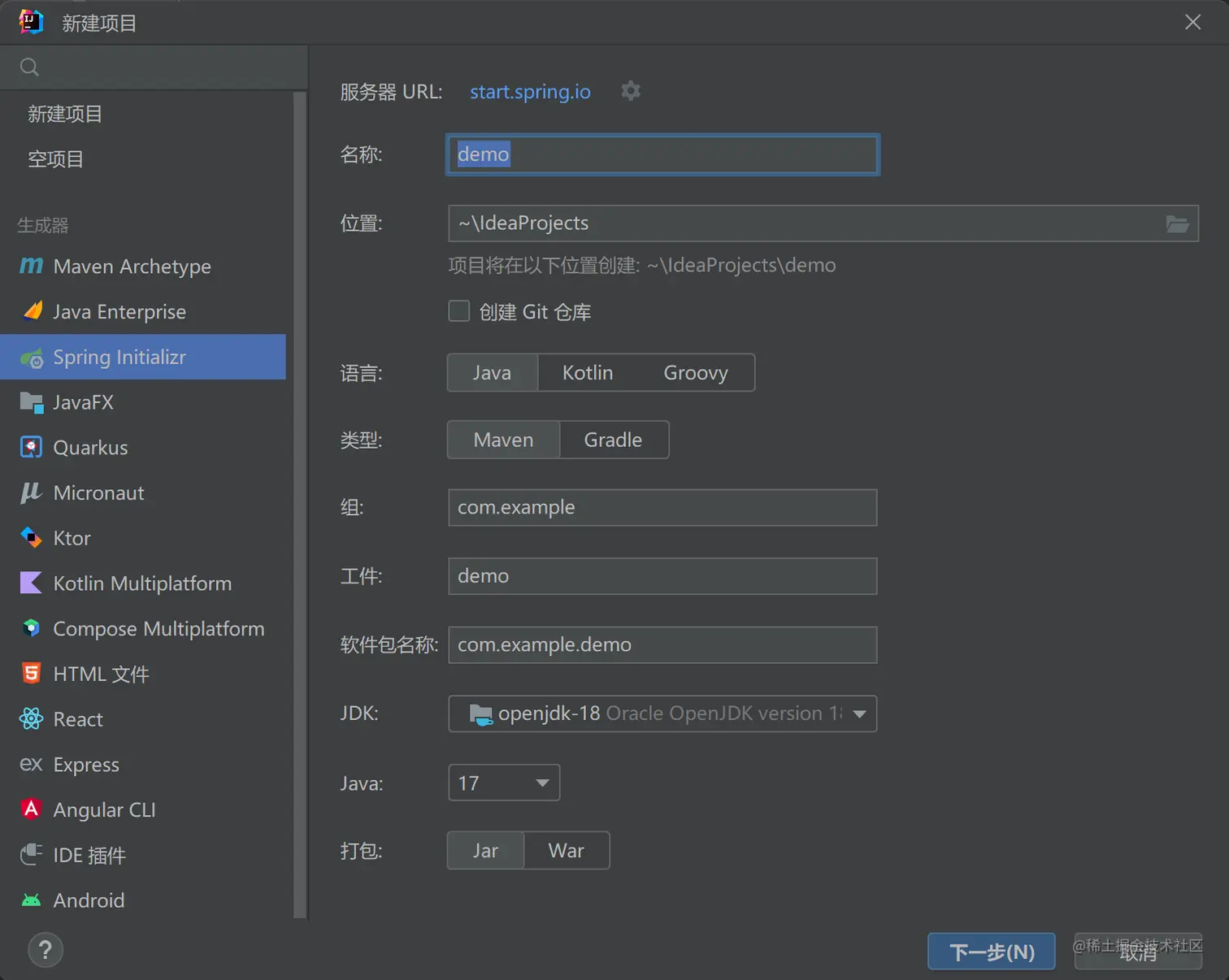The height and width of the screenshot is (980, 1229).
Task: Click the Maven Archetype generator icon
Action: (x=31, y=266)
